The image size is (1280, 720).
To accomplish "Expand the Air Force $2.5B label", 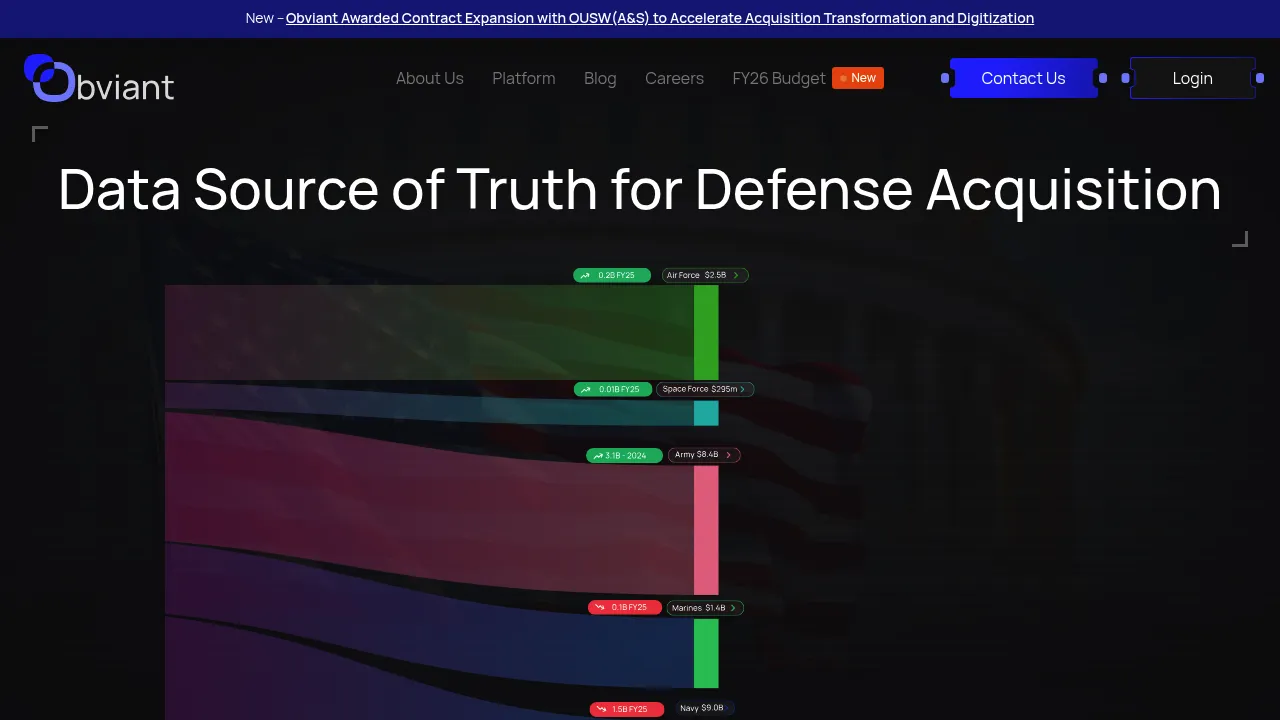I will click(x=705, y=275).
